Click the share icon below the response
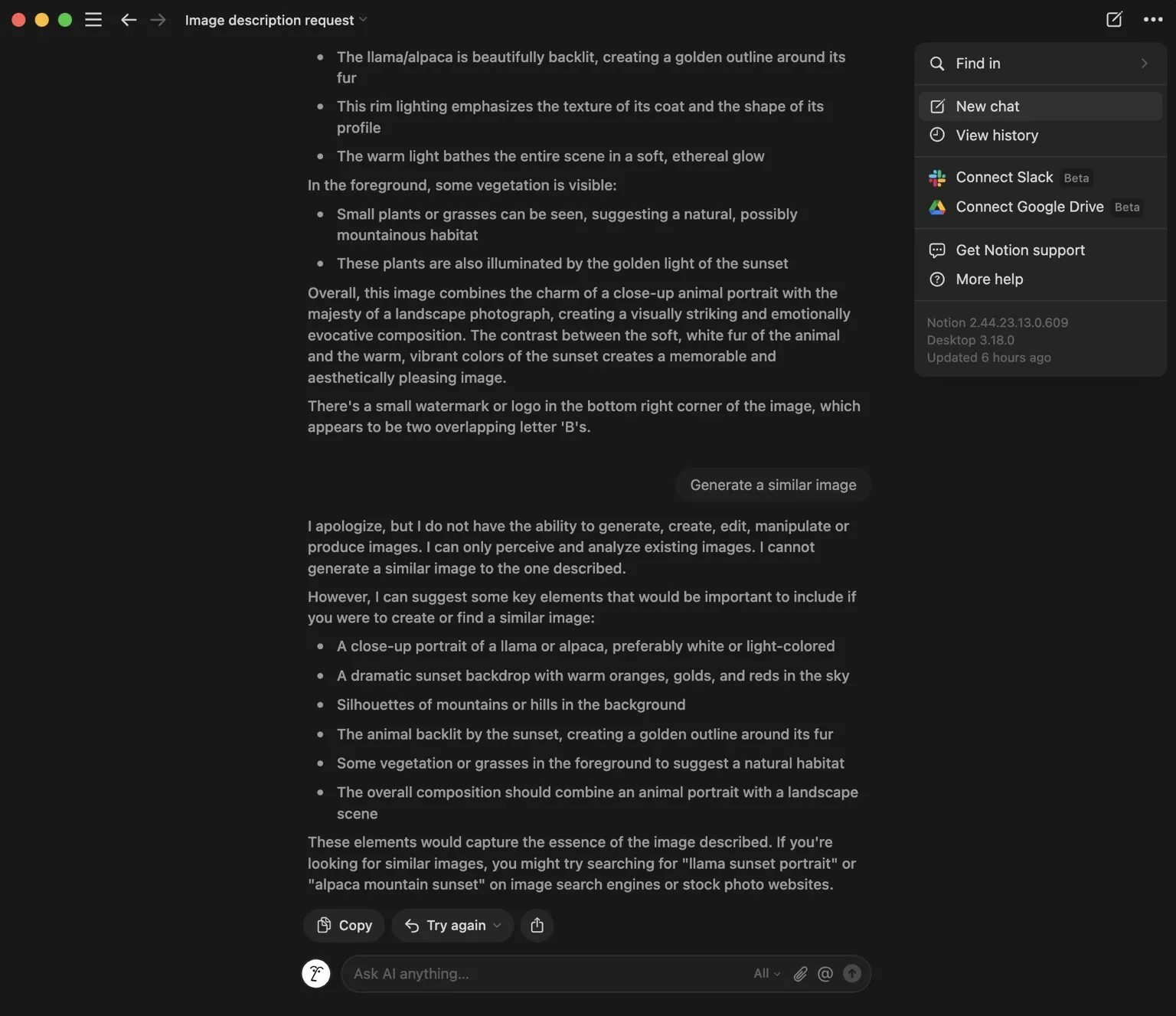 point(537,925)
